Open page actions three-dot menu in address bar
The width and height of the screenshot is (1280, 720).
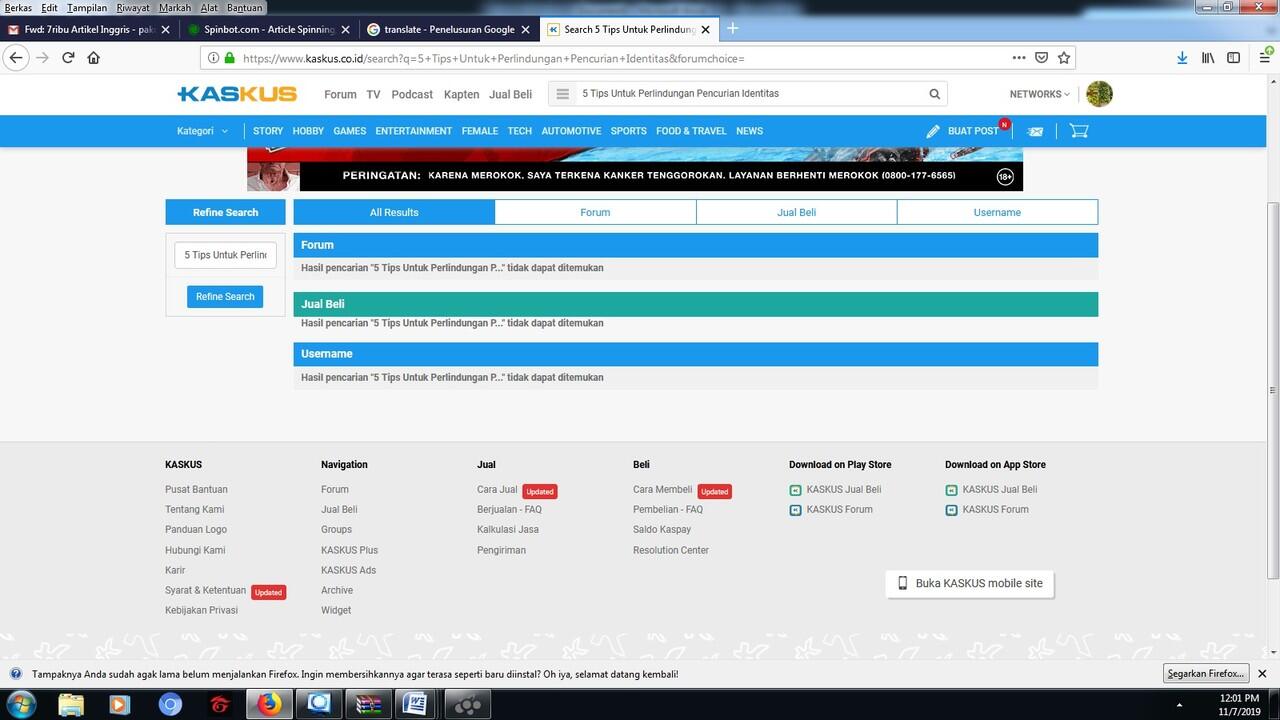click(x=1019, y=58)
